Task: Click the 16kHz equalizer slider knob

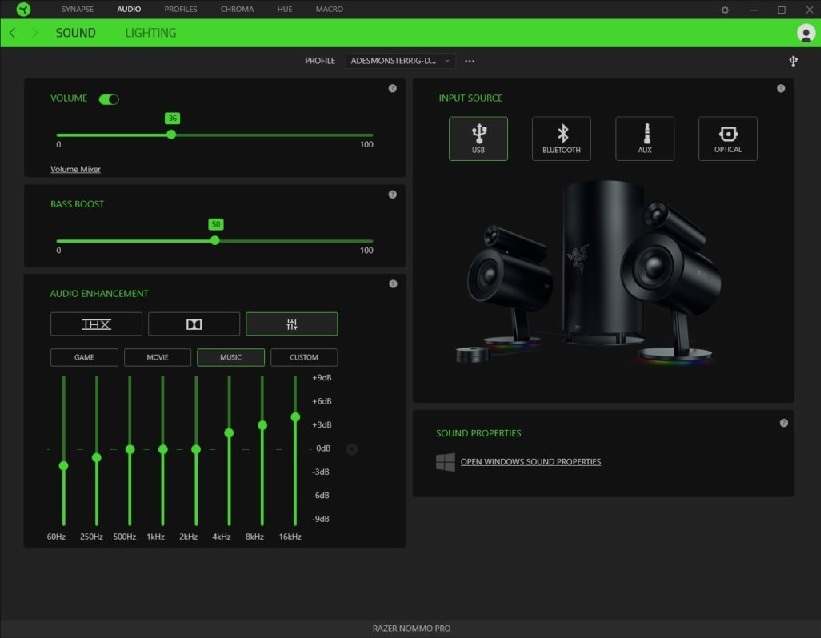Action: (x=295, y=417)
